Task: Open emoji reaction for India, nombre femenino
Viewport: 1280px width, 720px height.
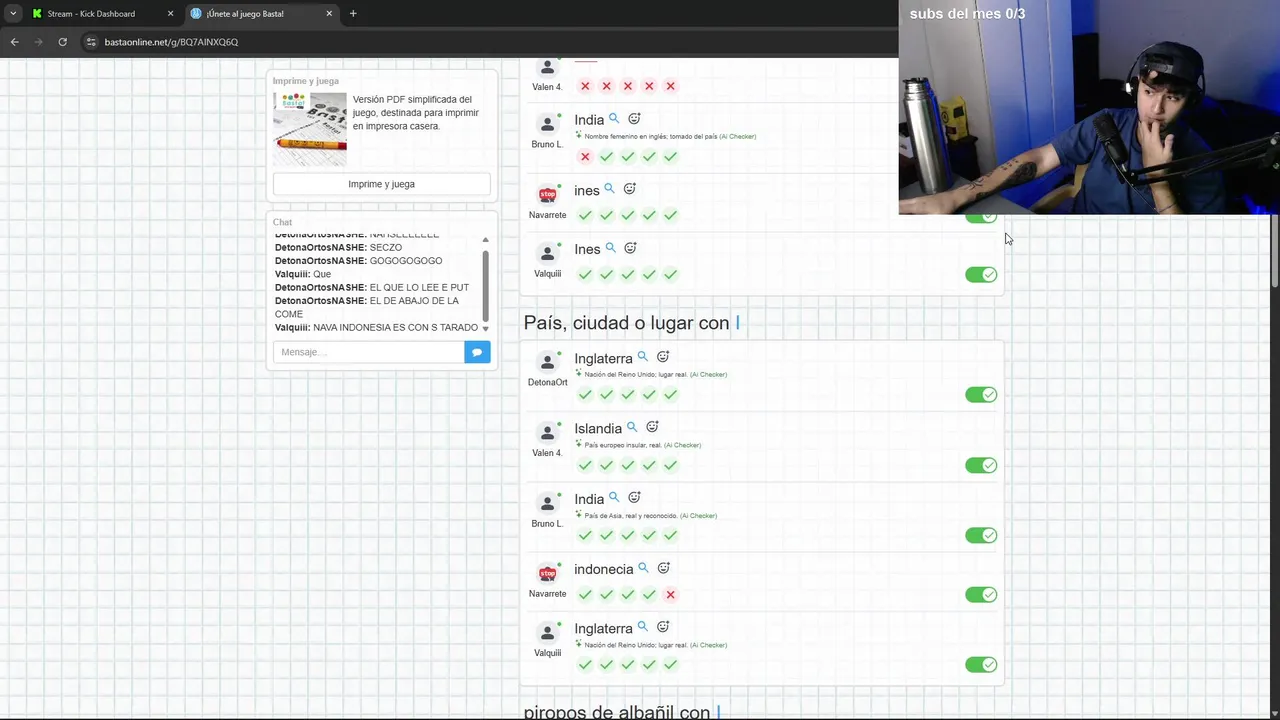Action: pos(634,119)
